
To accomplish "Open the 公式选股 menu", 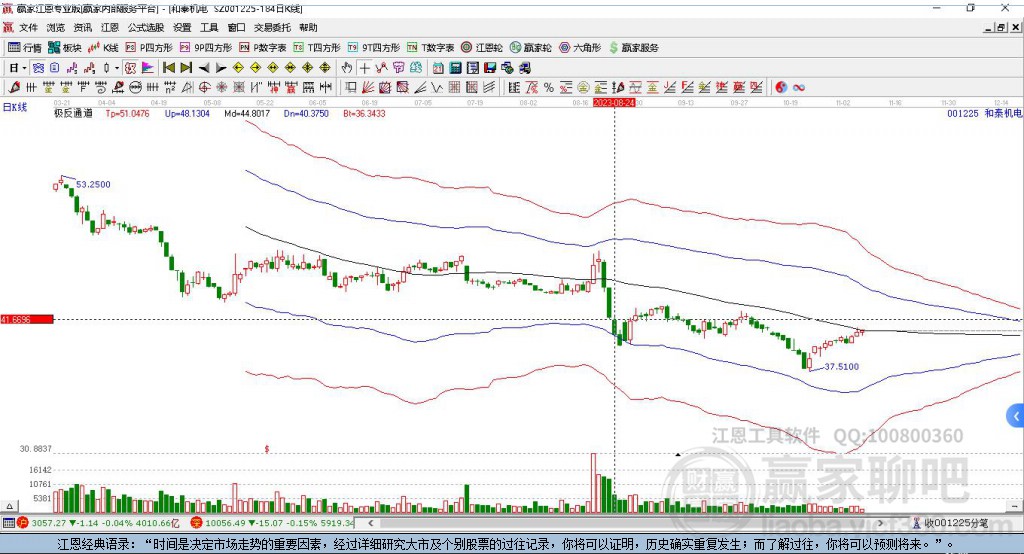I will pos(146,27).
